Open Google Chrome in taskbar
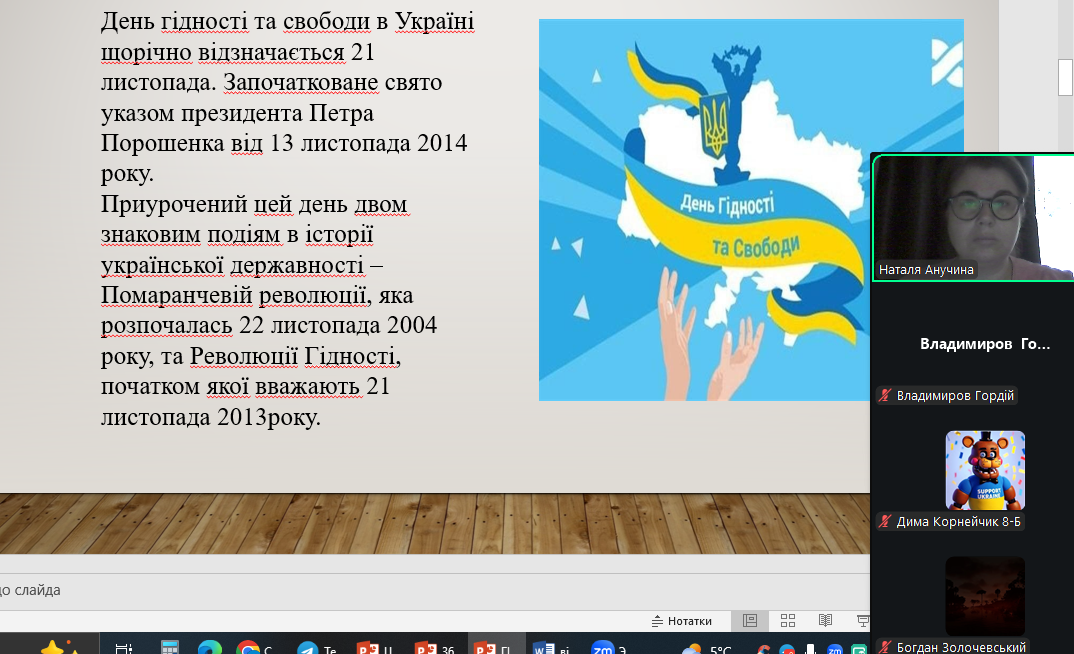Image resolution: width=1074 pixels, height=654 pixels. point(248,647)
